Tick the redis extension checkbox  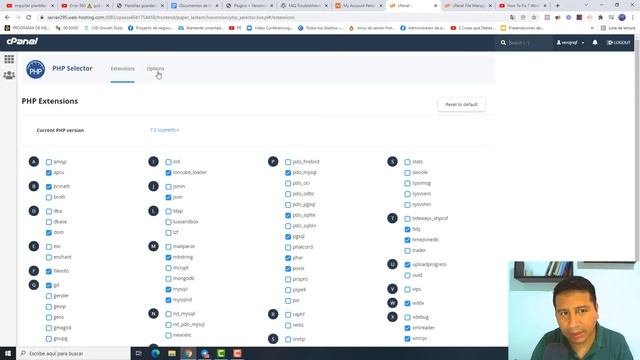coord(288,325)
